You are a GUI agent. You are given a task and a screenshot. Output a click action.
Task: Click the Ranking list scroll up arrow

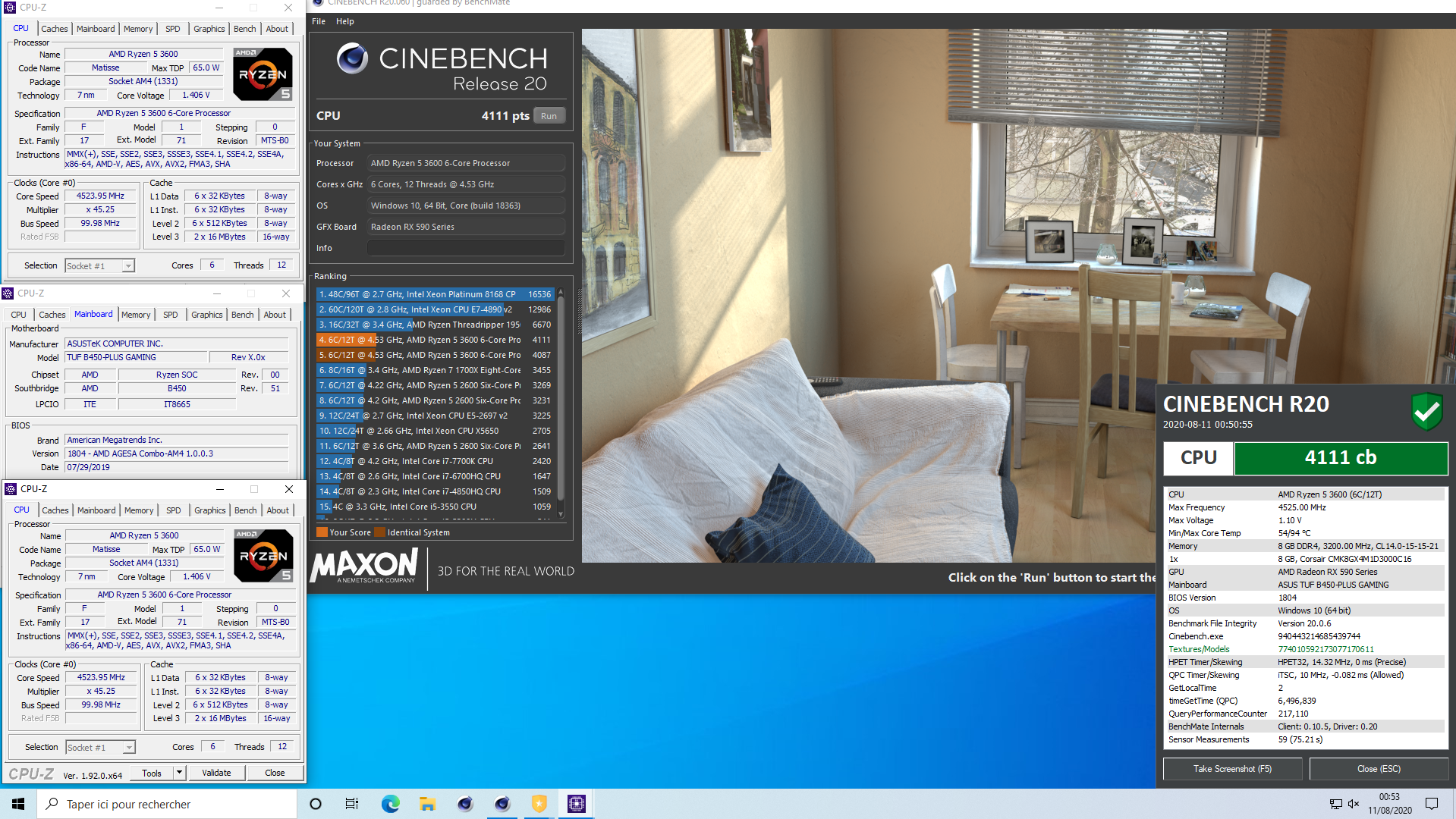(x=561, y=292)
